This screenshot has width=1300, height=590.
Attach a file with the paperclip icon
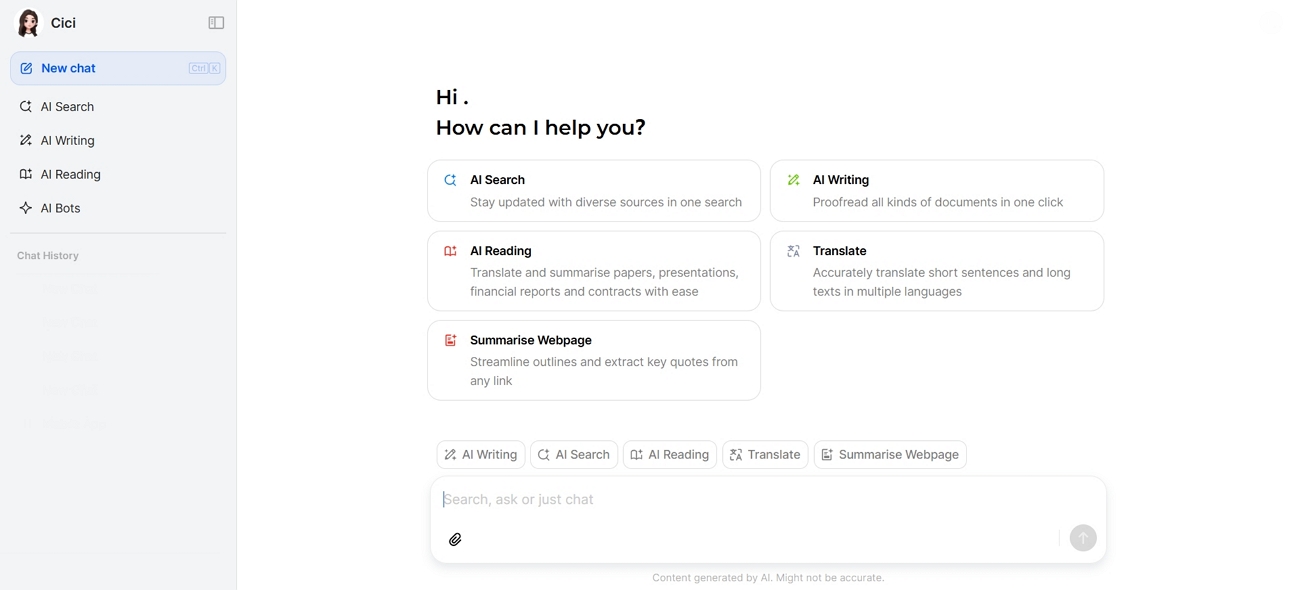coord(455,540)
